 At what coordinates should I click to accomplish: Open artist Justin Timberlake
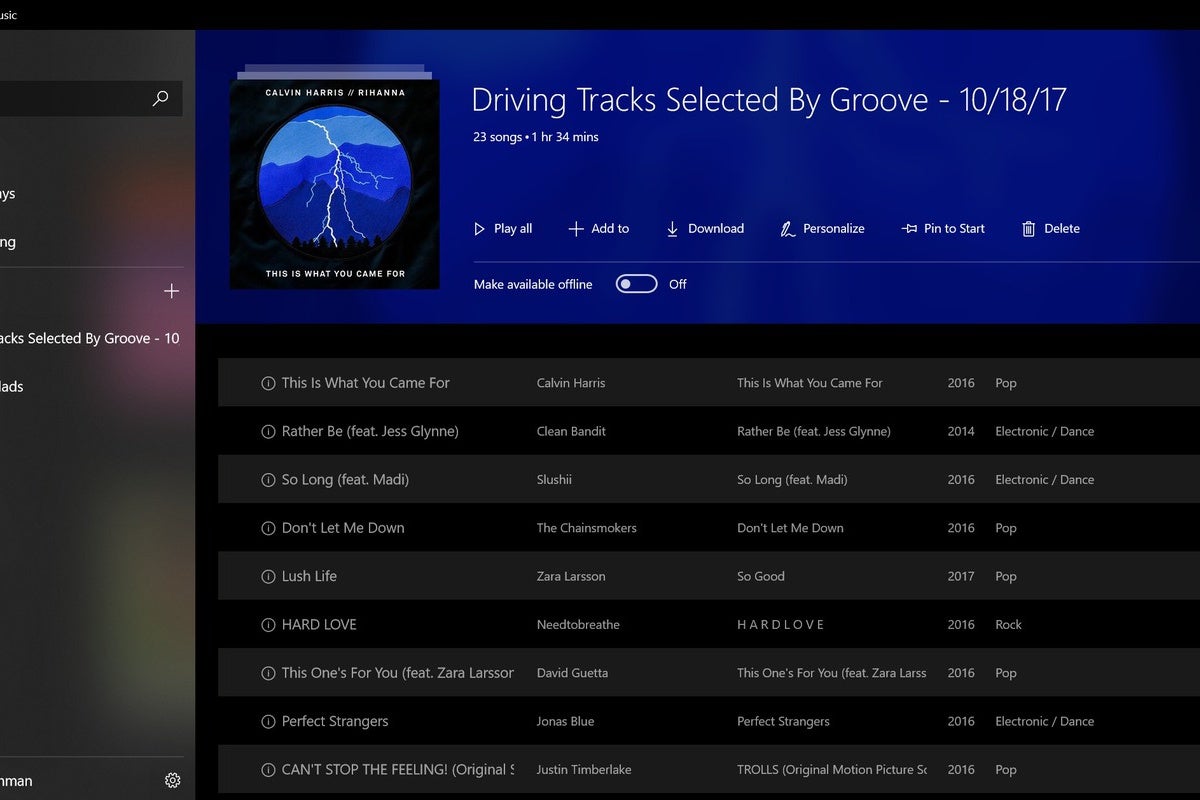(x=584, y=770)
